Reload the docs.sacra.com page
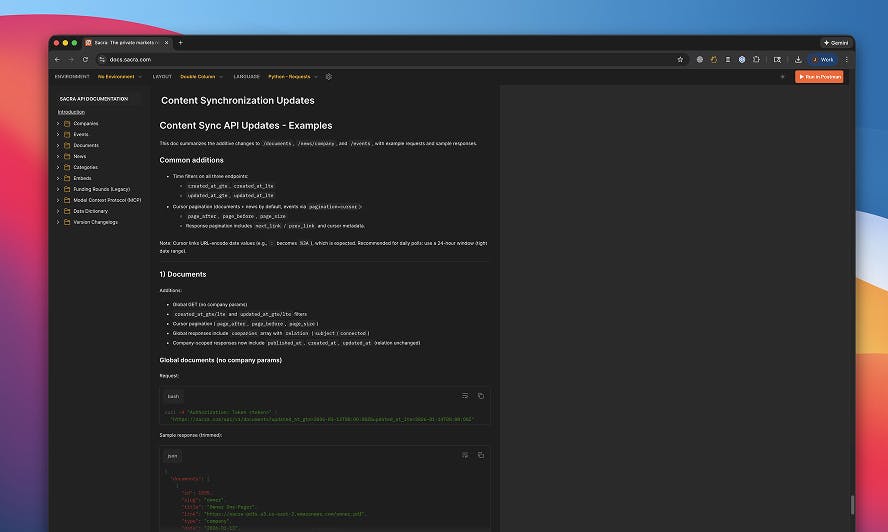 tap(85, 59)
